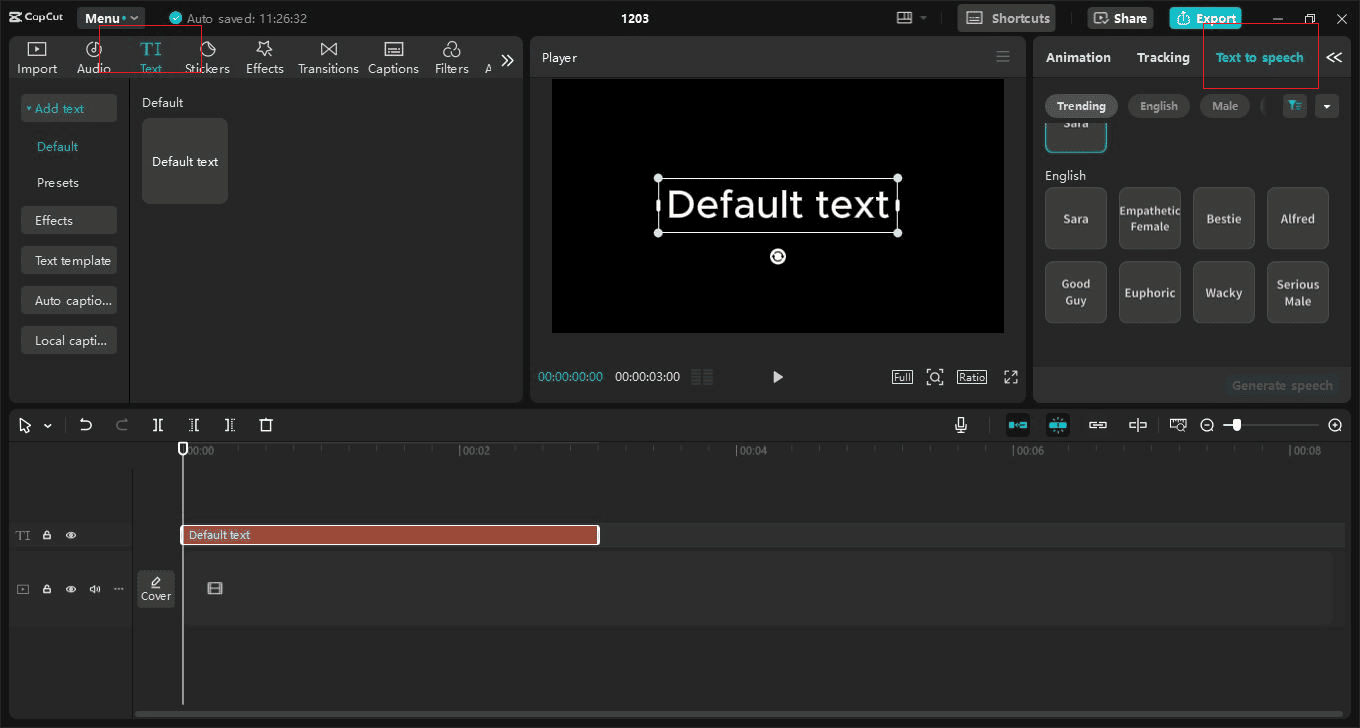Click the timeline zoom out minus icon
The width and height of the screenshot is (1360, 728).
[x=1207, y=425]
